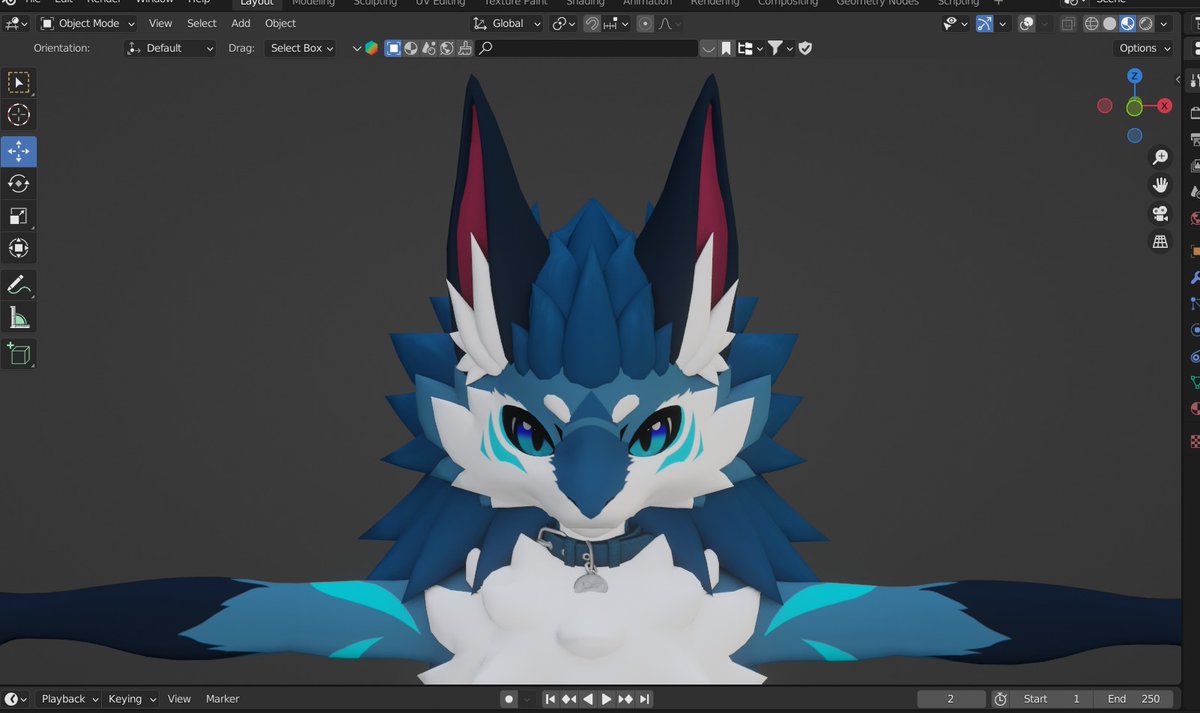Click the hand Pan view button
The image size is (1200, 713).
pyautogui.click(x=1160, y=185)
